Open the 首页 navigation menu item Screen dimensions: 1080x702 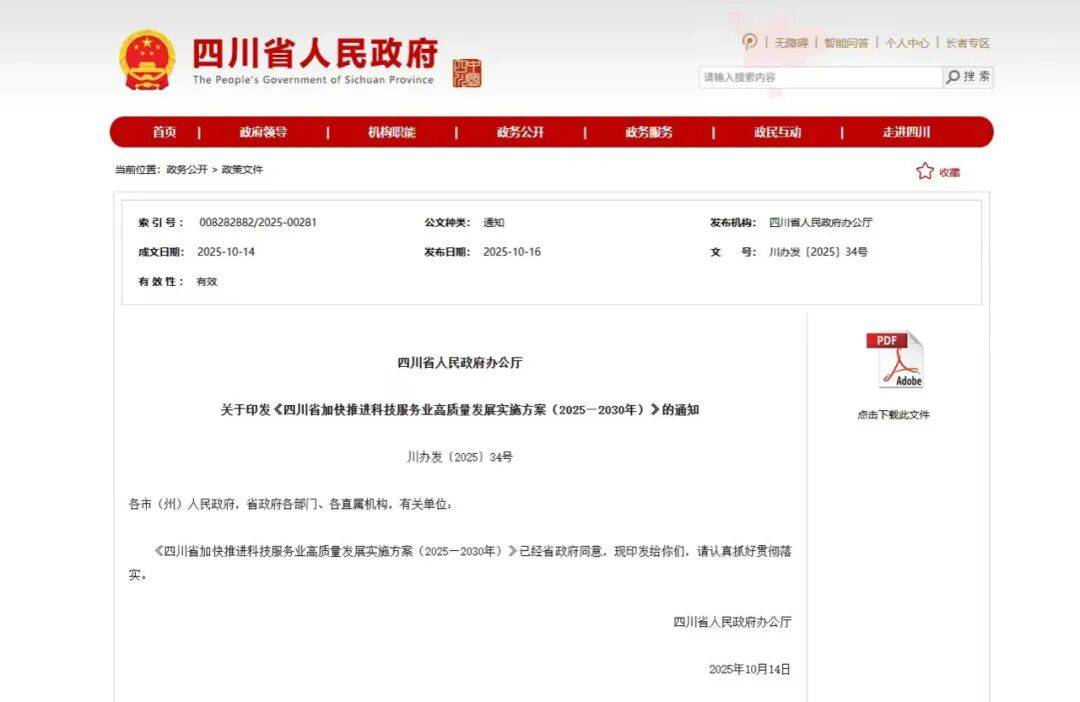coord(164,132)
